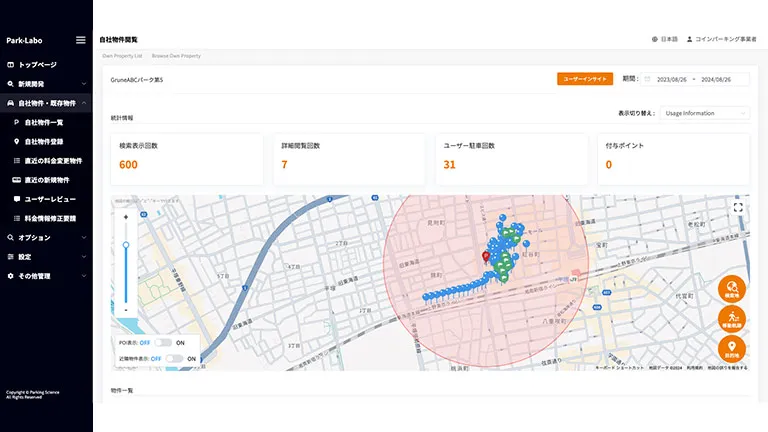Viewport: 768px width, 432px height.
Task: Click the top orange circular search button on map
Action: pos(732,288)
